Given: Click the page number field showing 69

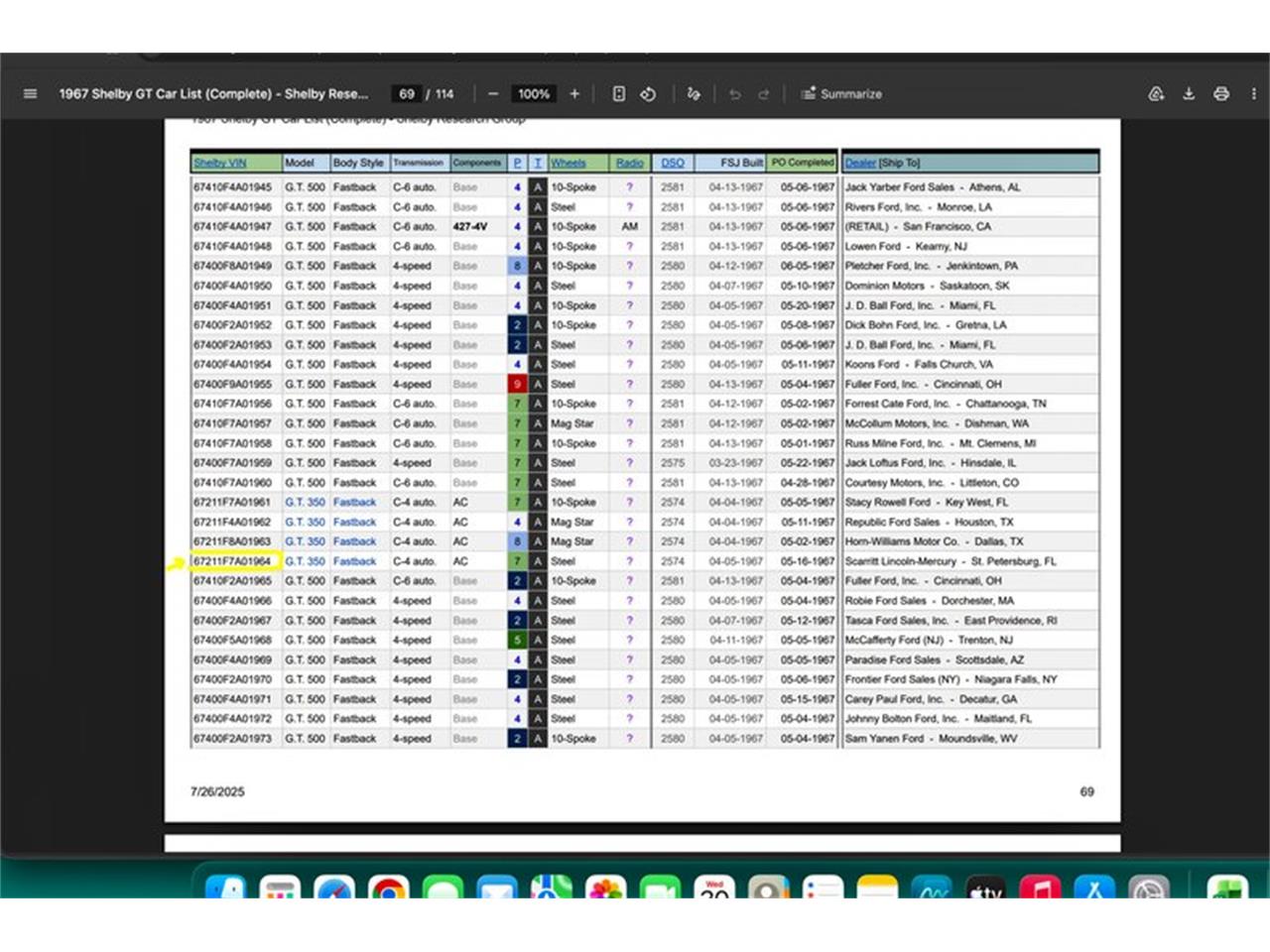Looking at the screenshot, I should coord(407,94).
